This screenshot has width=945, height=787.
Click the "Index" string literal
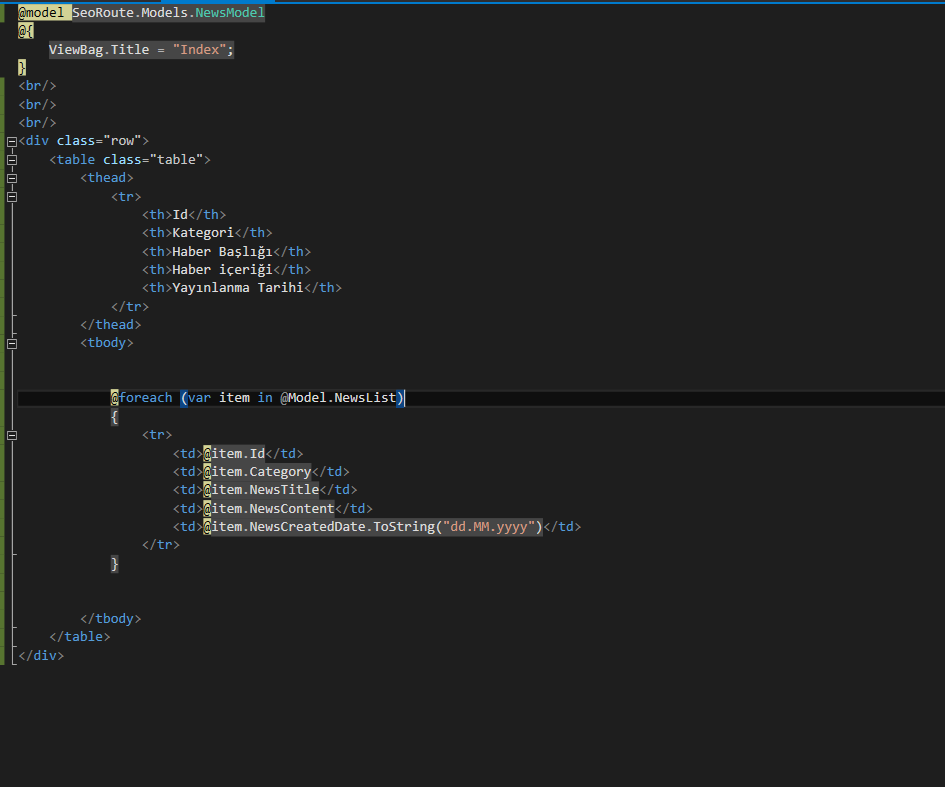199,50
